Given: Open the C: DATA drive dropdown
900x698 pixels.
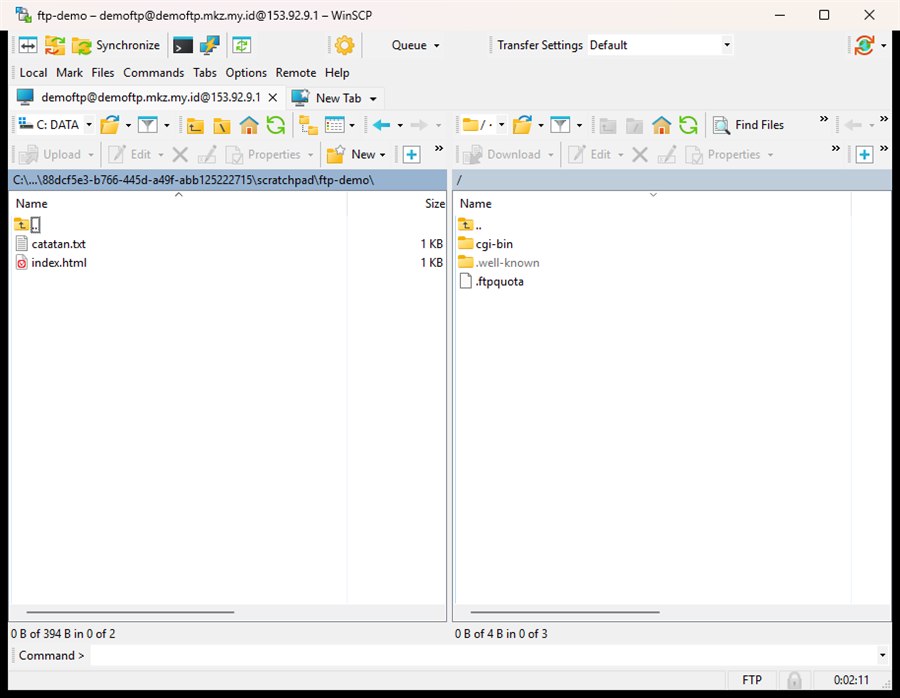Looking at the screenshot, I should tap(55, 125).
